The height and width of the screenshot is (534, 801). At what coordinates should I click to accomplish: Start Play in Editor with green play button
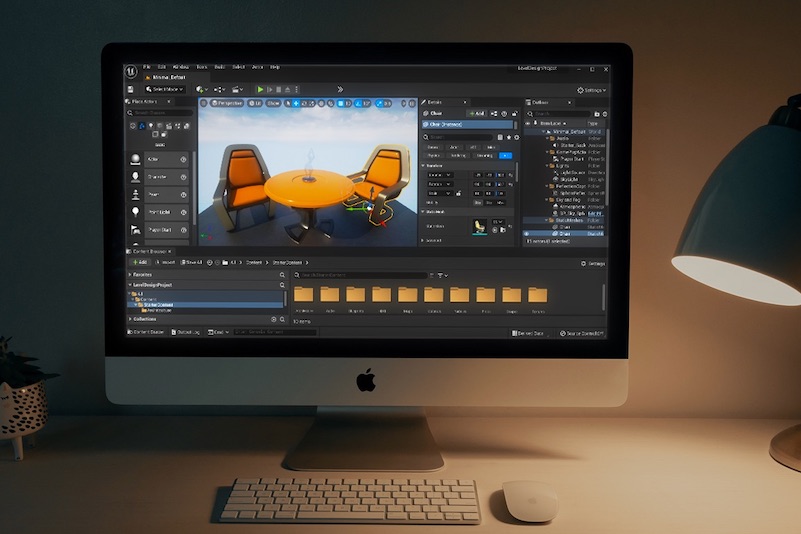260,89
